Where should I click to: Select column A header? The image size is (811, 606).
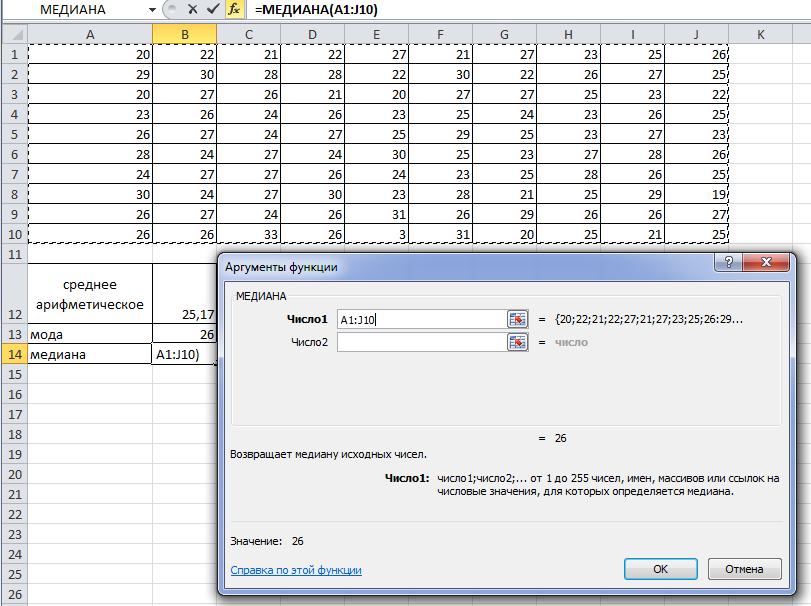pos(90,35)
